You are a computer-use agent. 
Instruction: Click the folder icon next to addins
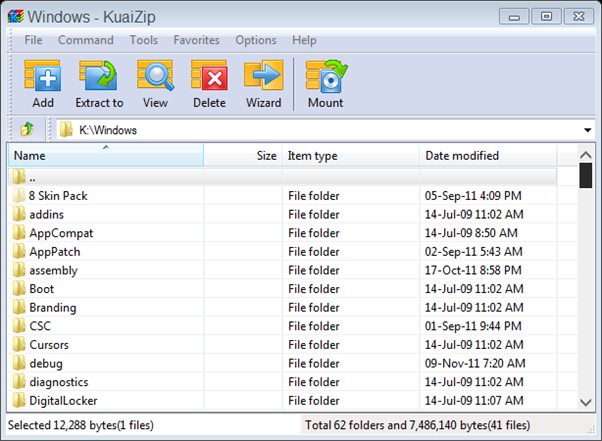[x=19, y=214]
